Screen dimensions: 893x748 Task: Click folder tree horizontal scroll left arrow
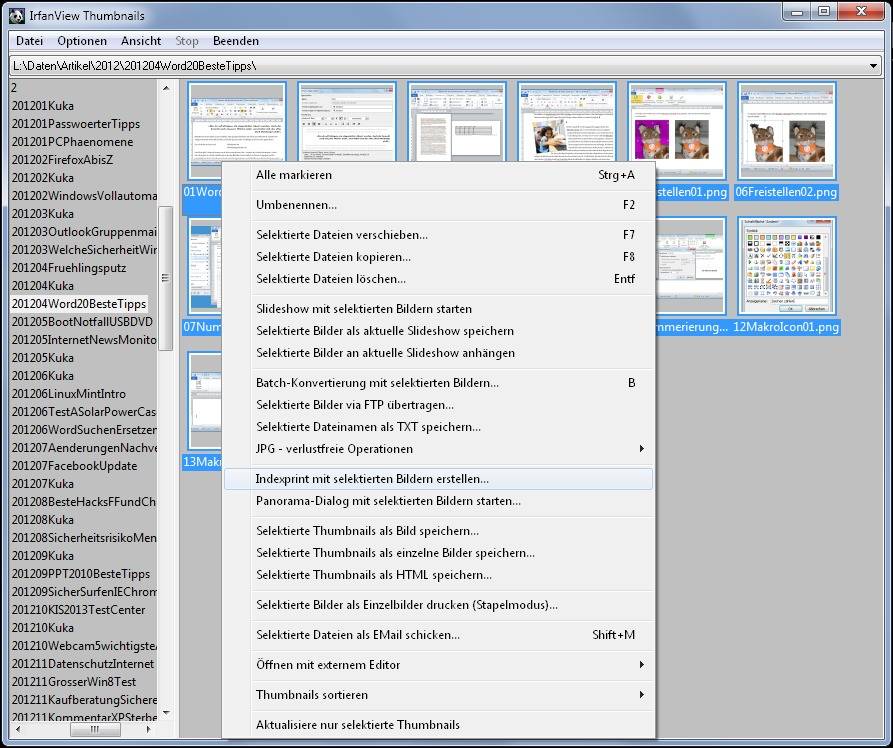[x=18, y=729]
